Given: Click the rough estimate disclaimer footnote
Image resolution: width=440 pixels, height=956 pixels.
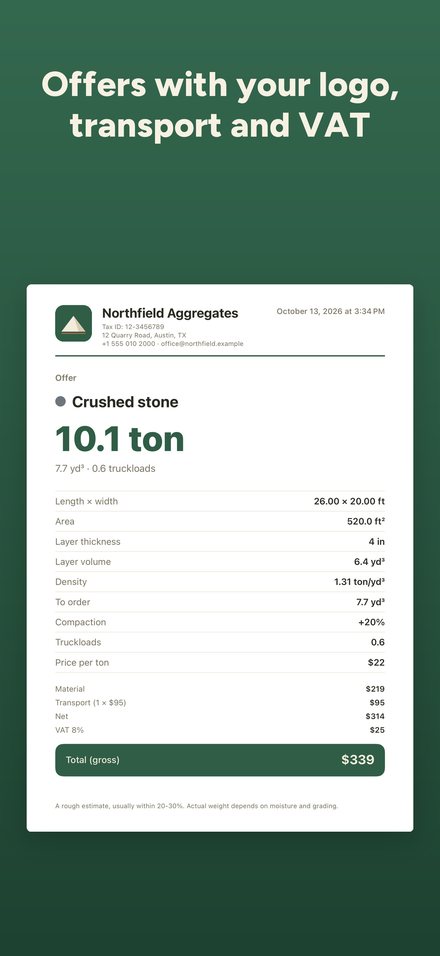Looking at the screenshot, I should click(196, 806).
